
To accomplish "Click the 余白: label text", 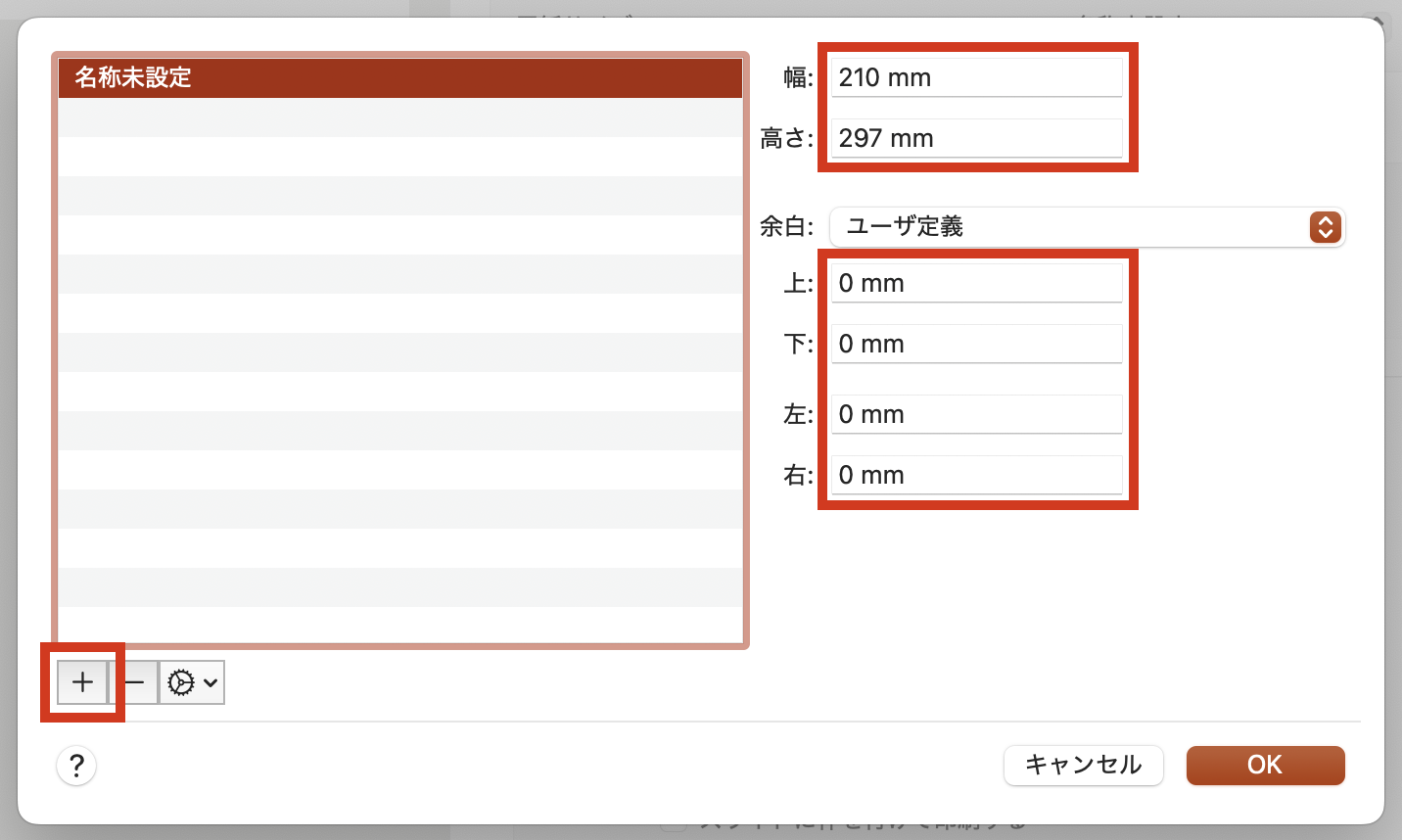I will click(786, 227).
